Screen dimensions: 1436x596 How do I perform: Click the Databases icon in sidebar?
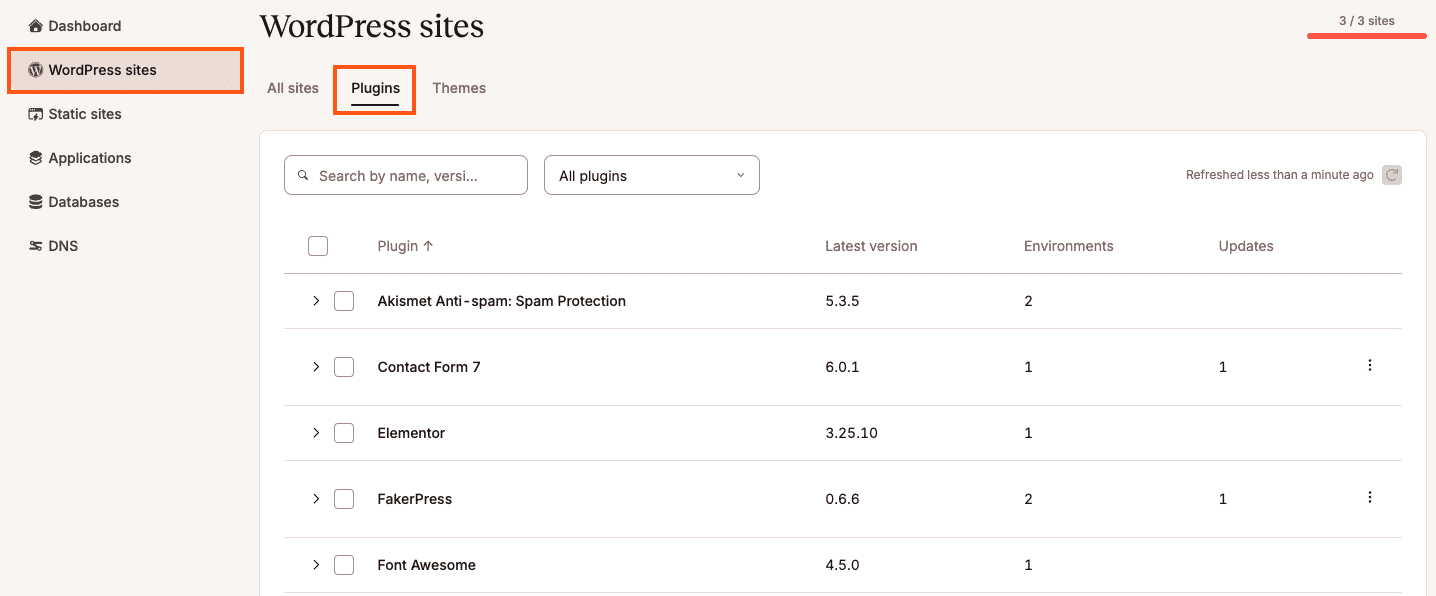(36, 202)
